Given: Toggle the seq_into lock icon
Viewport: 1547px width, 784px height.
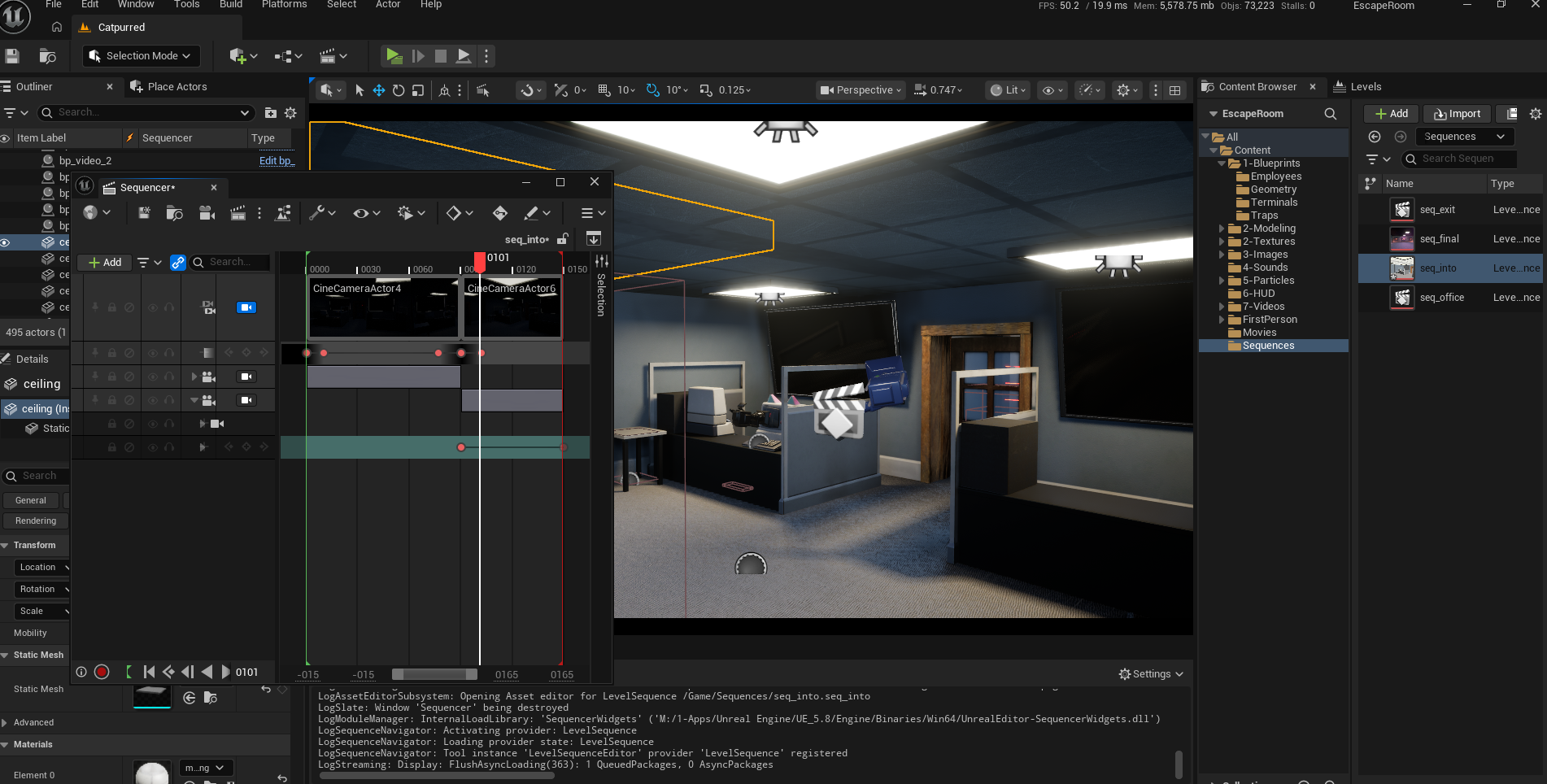Looking at the screenshot, I should [563, 239].
